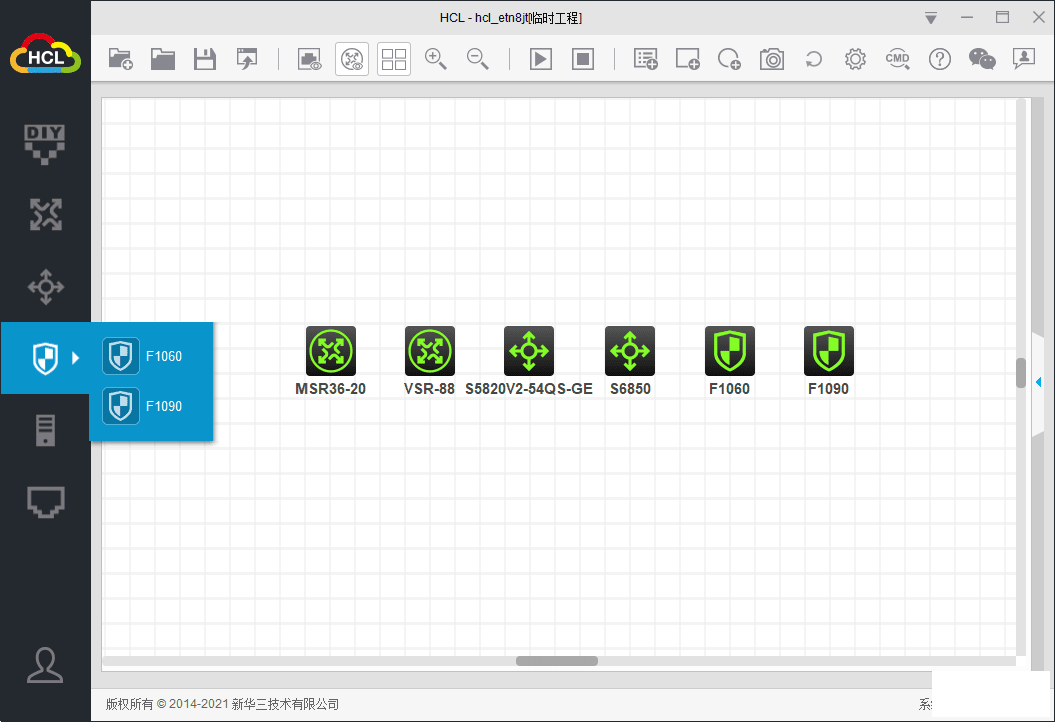The image size is (1055, 722).
Task: Open the CMD command lookup
Action: [x=898, y=59]
